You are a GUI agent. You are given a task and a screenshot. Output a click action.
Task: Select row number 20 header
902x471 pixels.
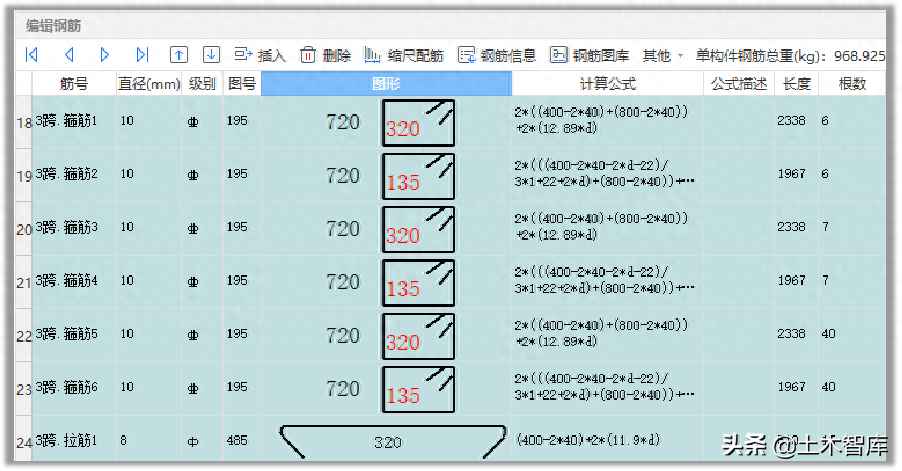point(24,229)
